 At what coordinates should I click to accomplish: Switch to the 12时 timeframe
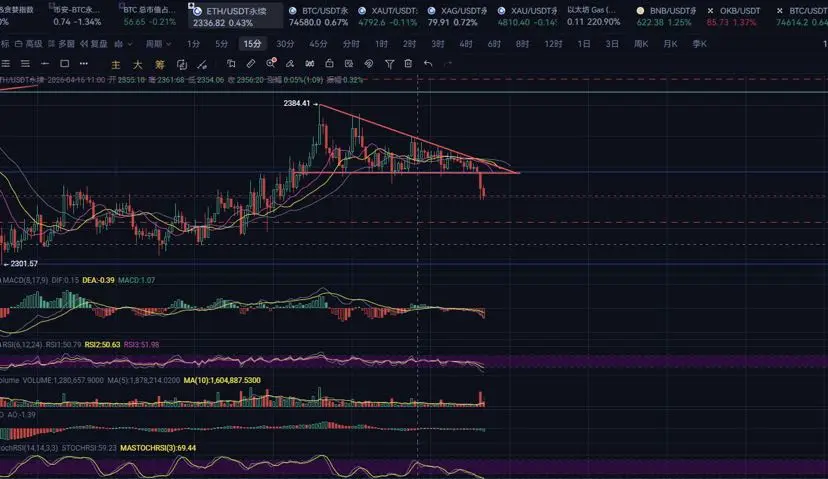(553, 44)
